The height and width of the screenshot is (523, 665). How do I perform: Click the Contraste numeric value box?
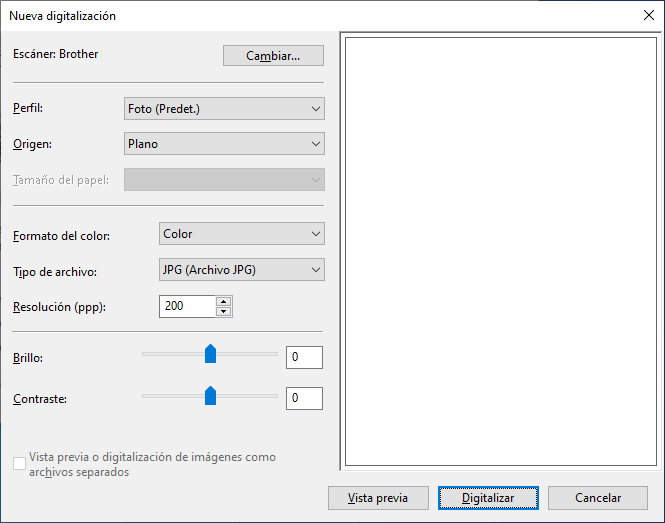click(x=304, y=398)
